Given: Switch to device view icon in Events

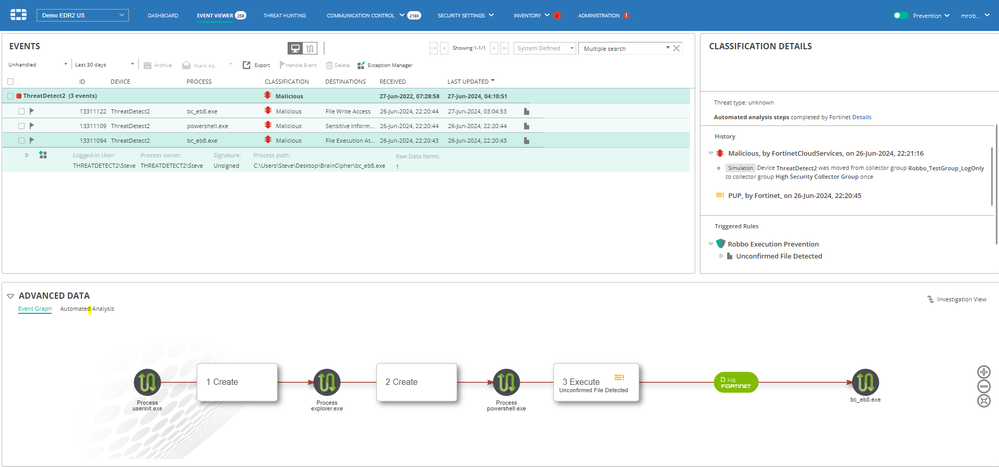Looking at the screenshot, I should click(x=295, y=48).
